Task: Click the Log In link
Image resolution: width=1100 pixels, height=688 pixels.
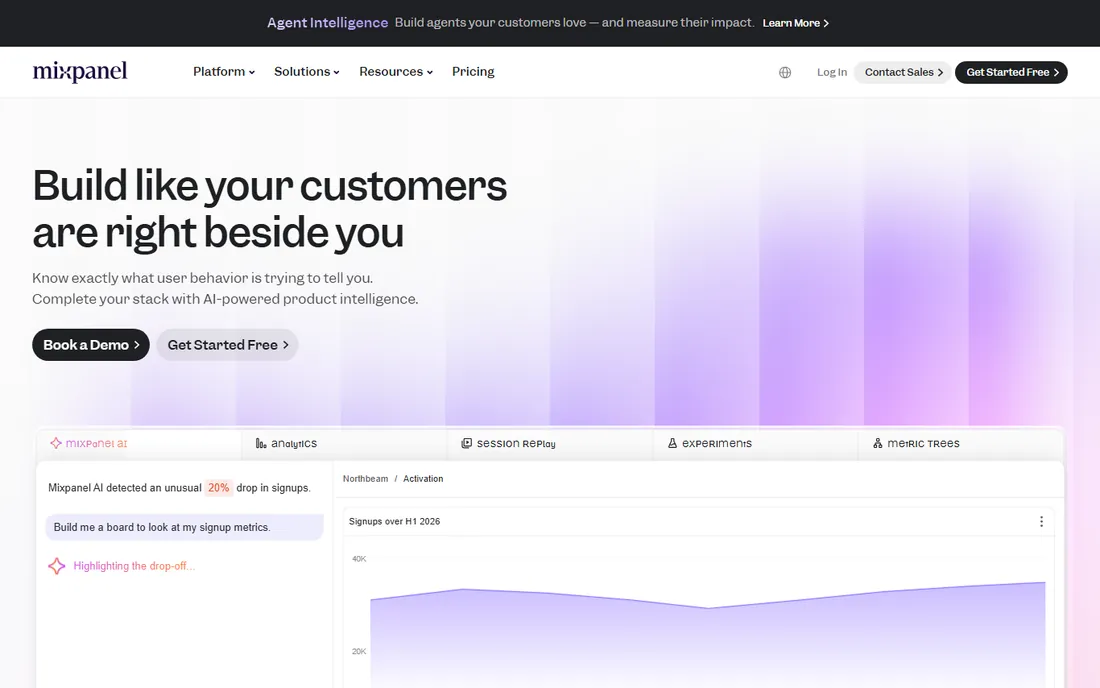Action: tap(832, 72)
